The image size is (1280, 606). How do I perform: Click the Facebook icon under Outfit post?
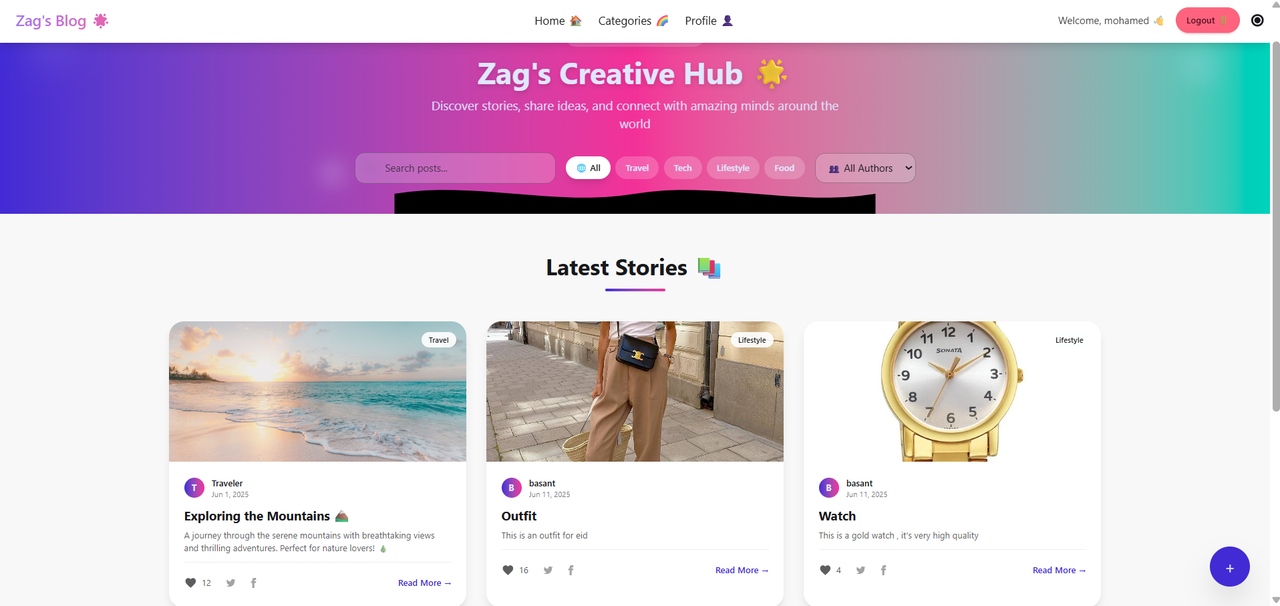(x=571, y=570)
